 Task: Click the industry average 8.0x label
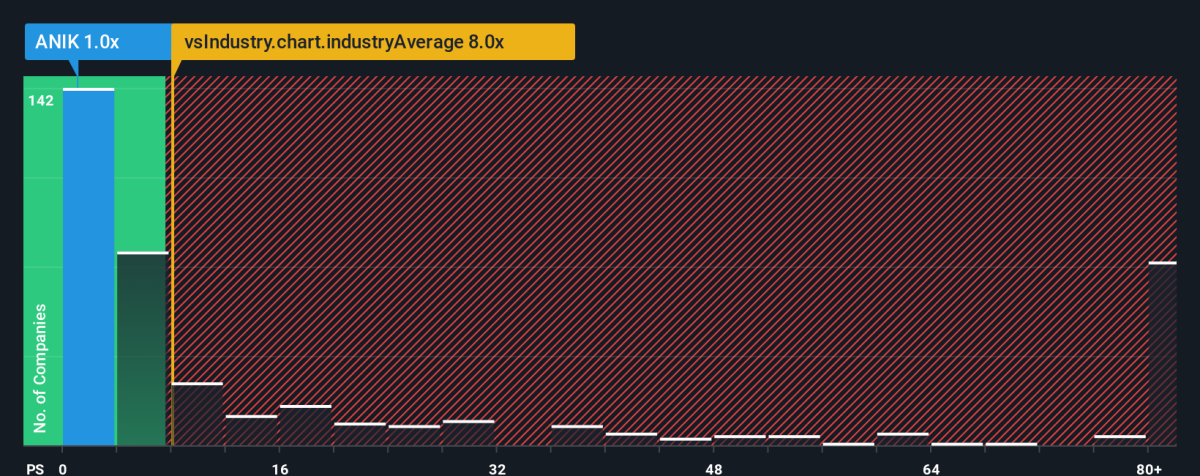click(x=372, y=43)
